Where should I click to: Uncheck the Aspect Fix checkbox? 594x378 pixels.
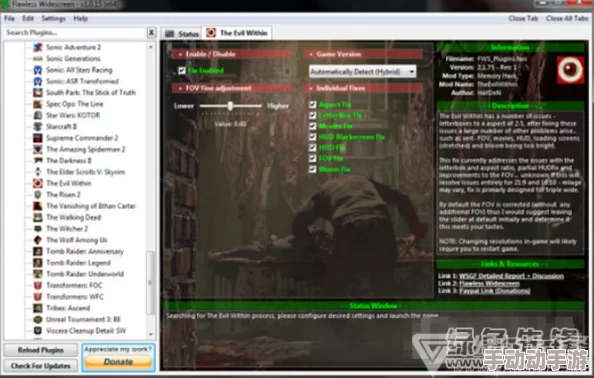pyautogui.click(x=313, y=105)
